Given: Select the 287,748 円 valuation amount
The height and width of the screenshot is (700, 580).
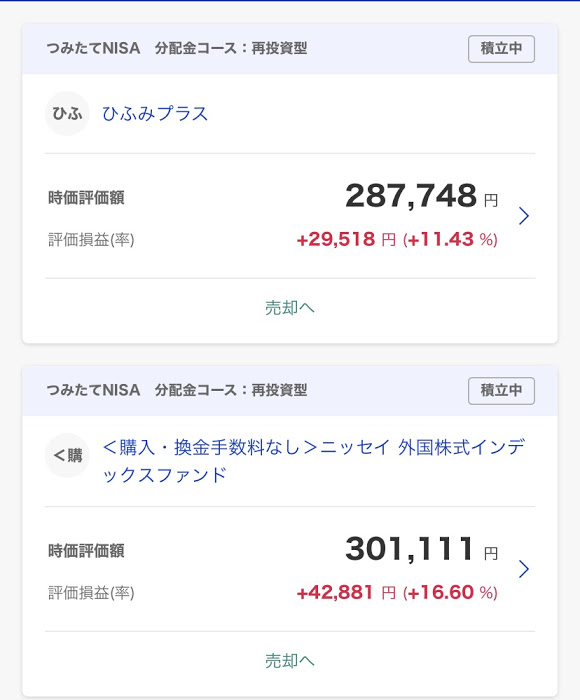Looking at the screenshot, I should [421, 196].
